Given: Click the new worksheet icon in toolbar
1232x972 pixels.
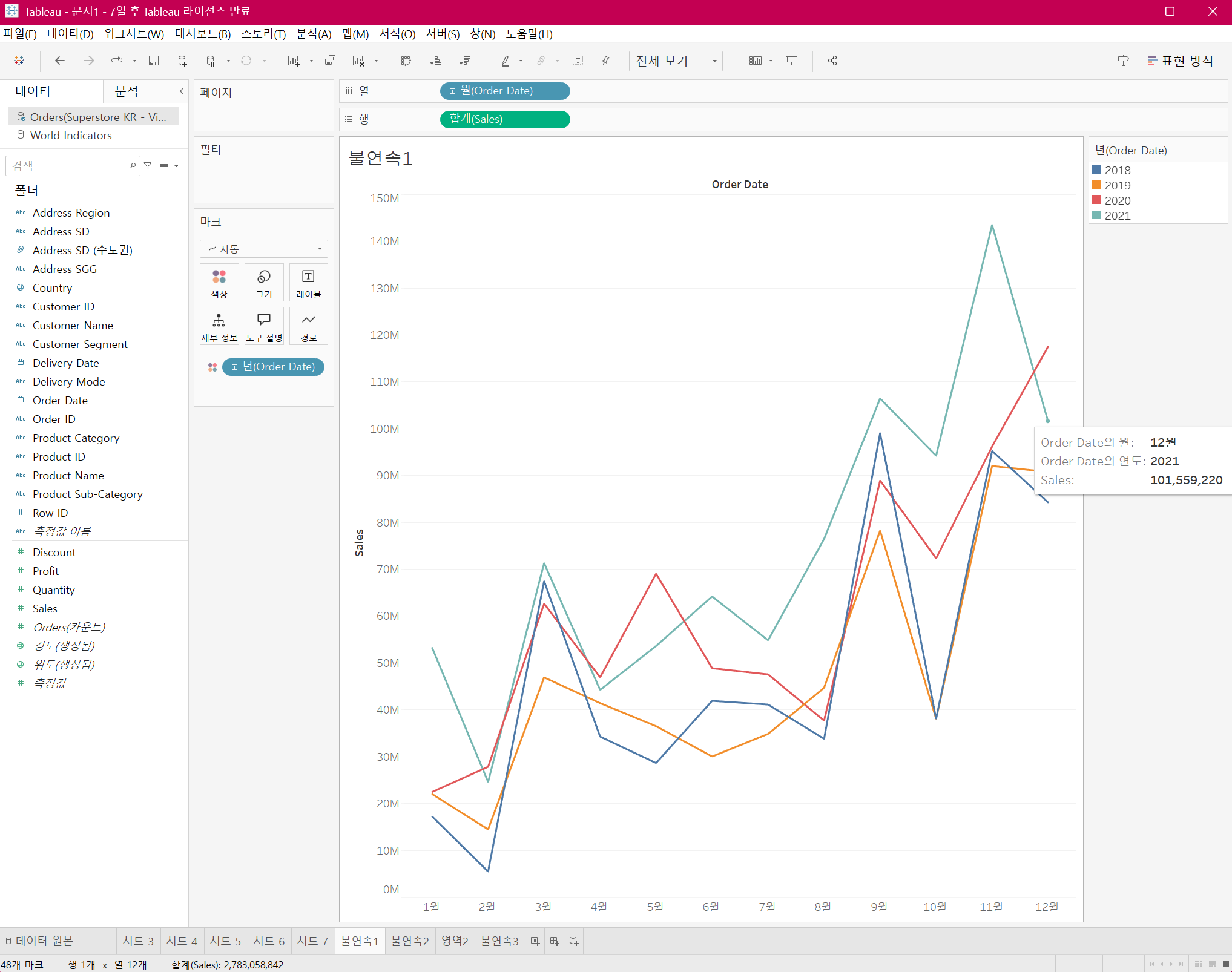Looking at the screenshot, I should click(294, 61).
